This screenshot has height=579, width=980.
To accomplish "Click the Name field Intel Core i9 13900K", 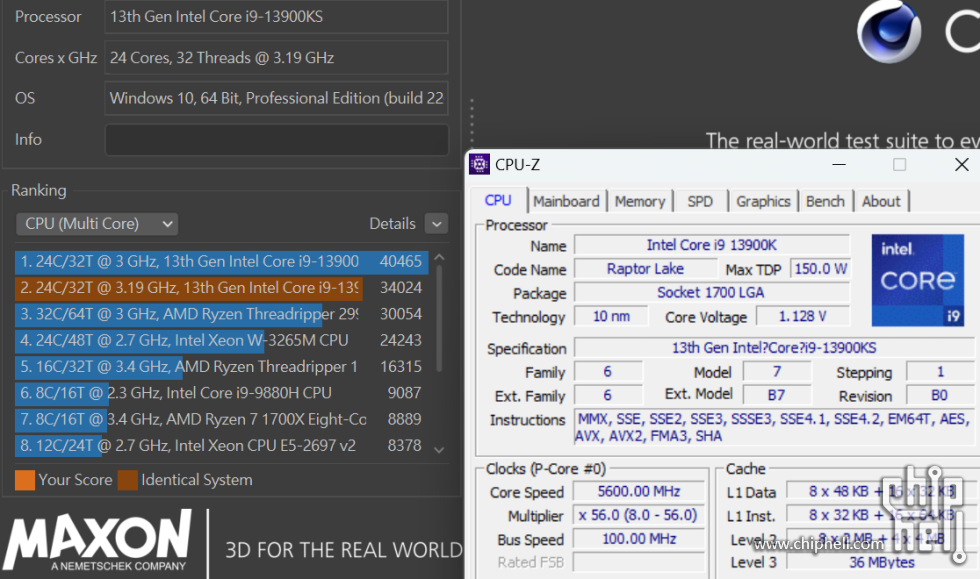I will (x=712, y=245).
